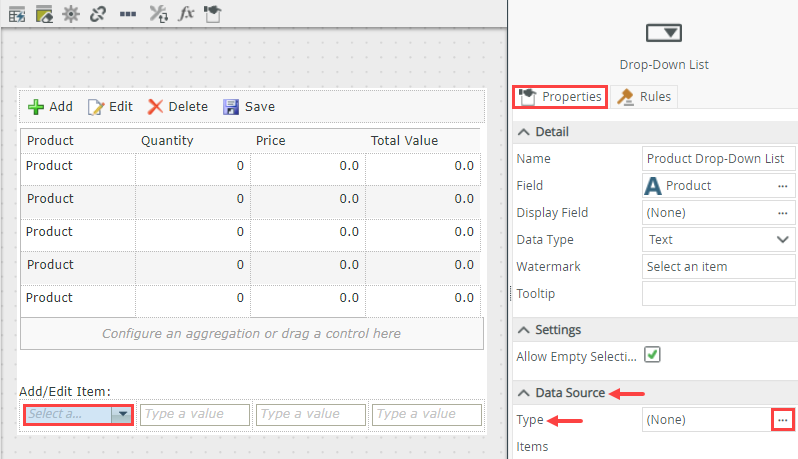The image size is (798, 459).
Task: Click the pointing-hand properties toolbar icon
Action: click(x=212, y=14)
